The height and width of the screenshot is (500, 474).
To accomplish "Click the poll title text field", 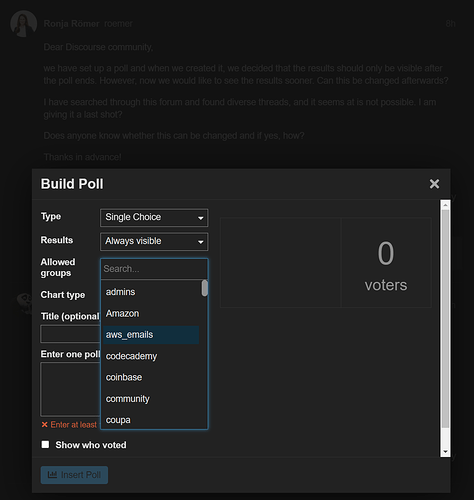I will (x=70, y=334).
